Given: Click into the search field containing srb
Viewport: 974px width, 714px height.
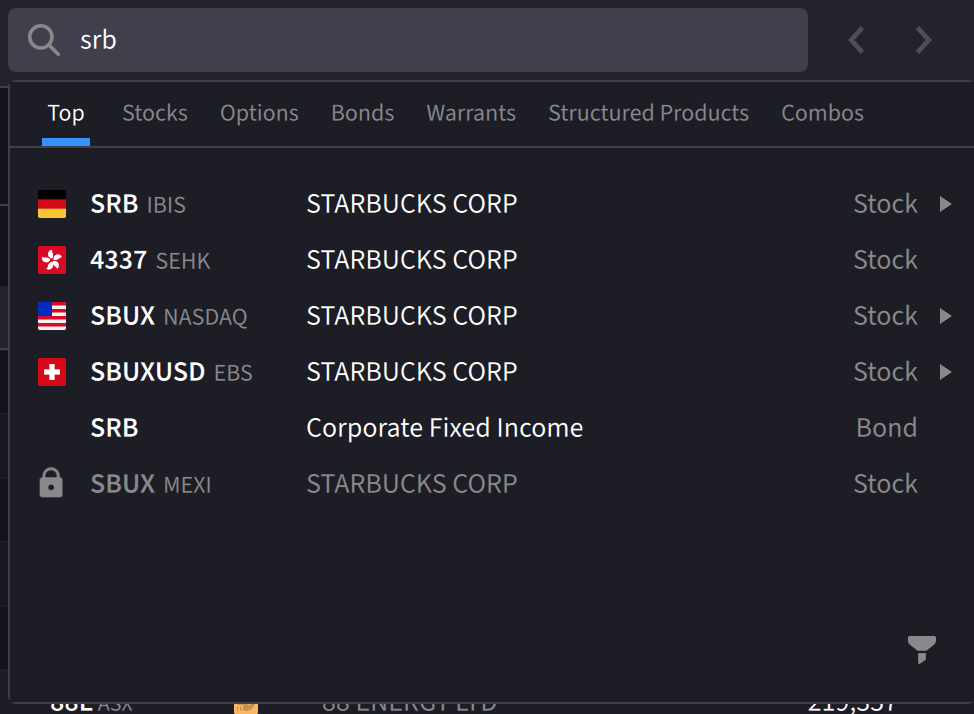Looking at the screenshot, I should point(440,40).
